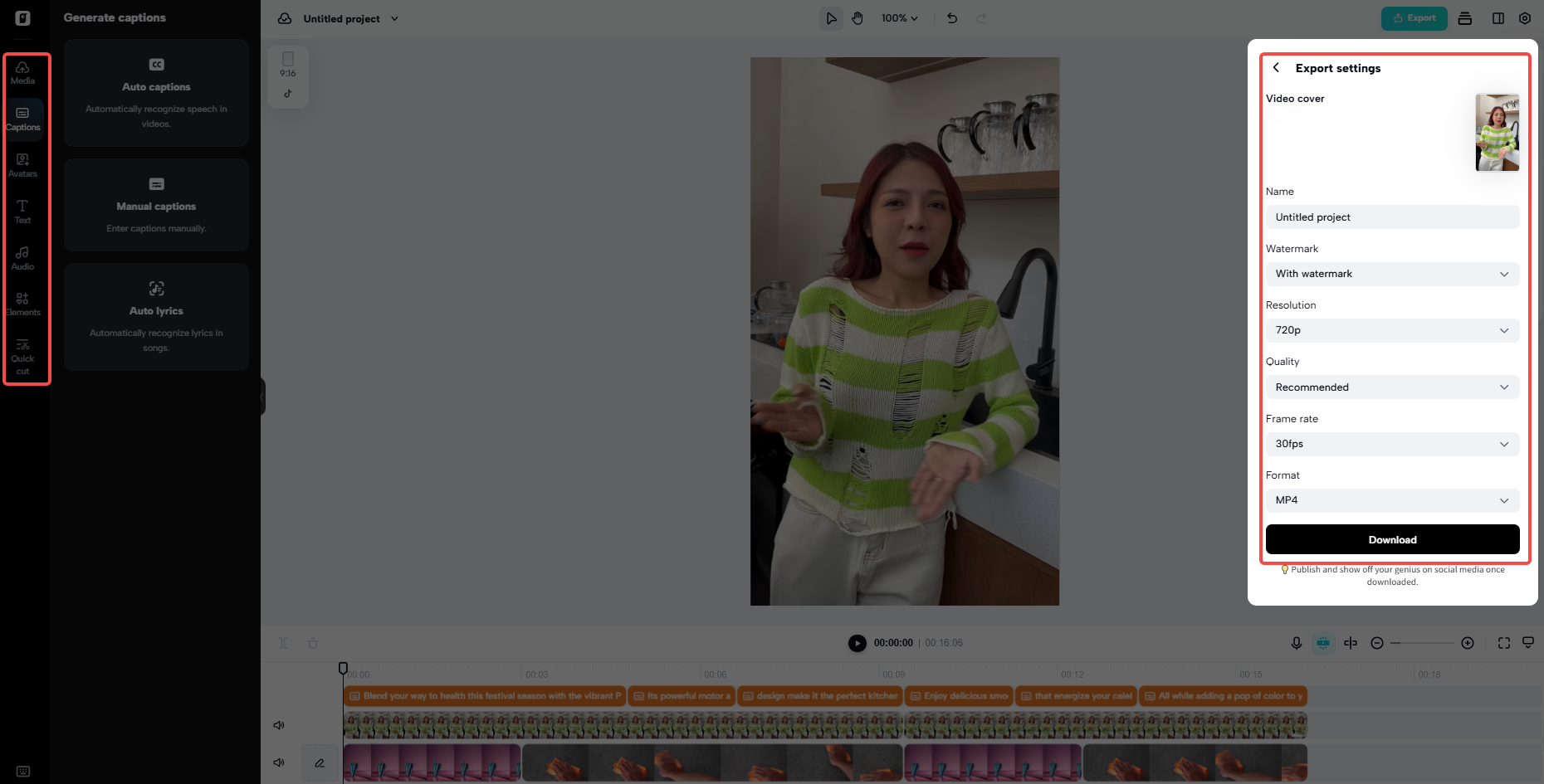Select the Avatars sidebar icon
Viewport: 1544px width, 784px height.
coord(22,165)
